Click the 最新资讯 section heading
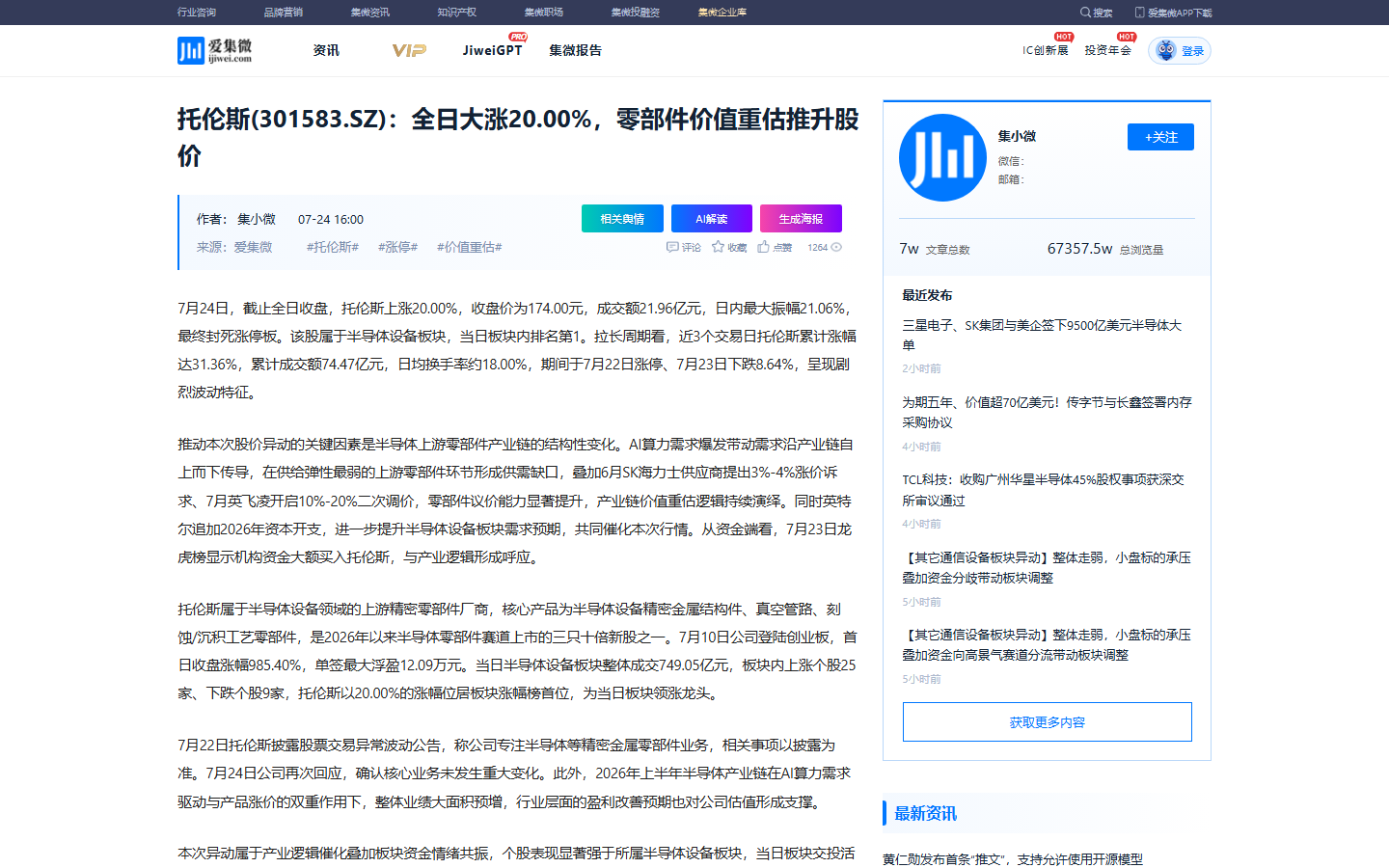The width and height of the screenshot is (1389, 868). pos(926,813)
